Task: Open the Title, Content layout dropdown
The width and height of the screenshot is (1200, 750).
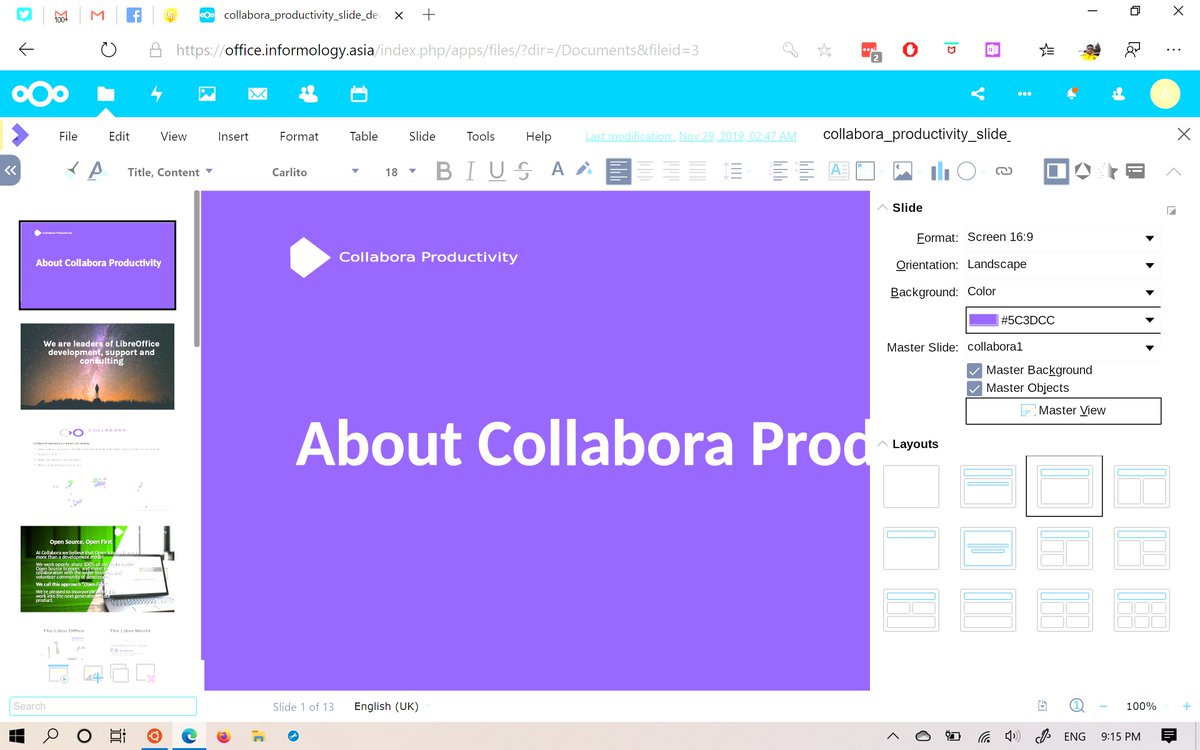Action: [x=170, y=172]
